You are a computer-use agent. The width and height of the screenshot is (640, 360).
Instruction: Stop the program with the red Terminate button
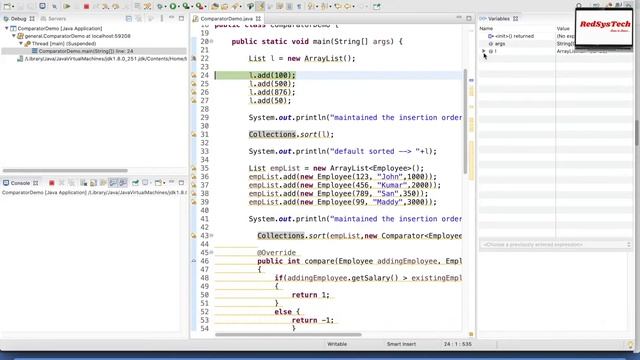click(x=86, y=6)
